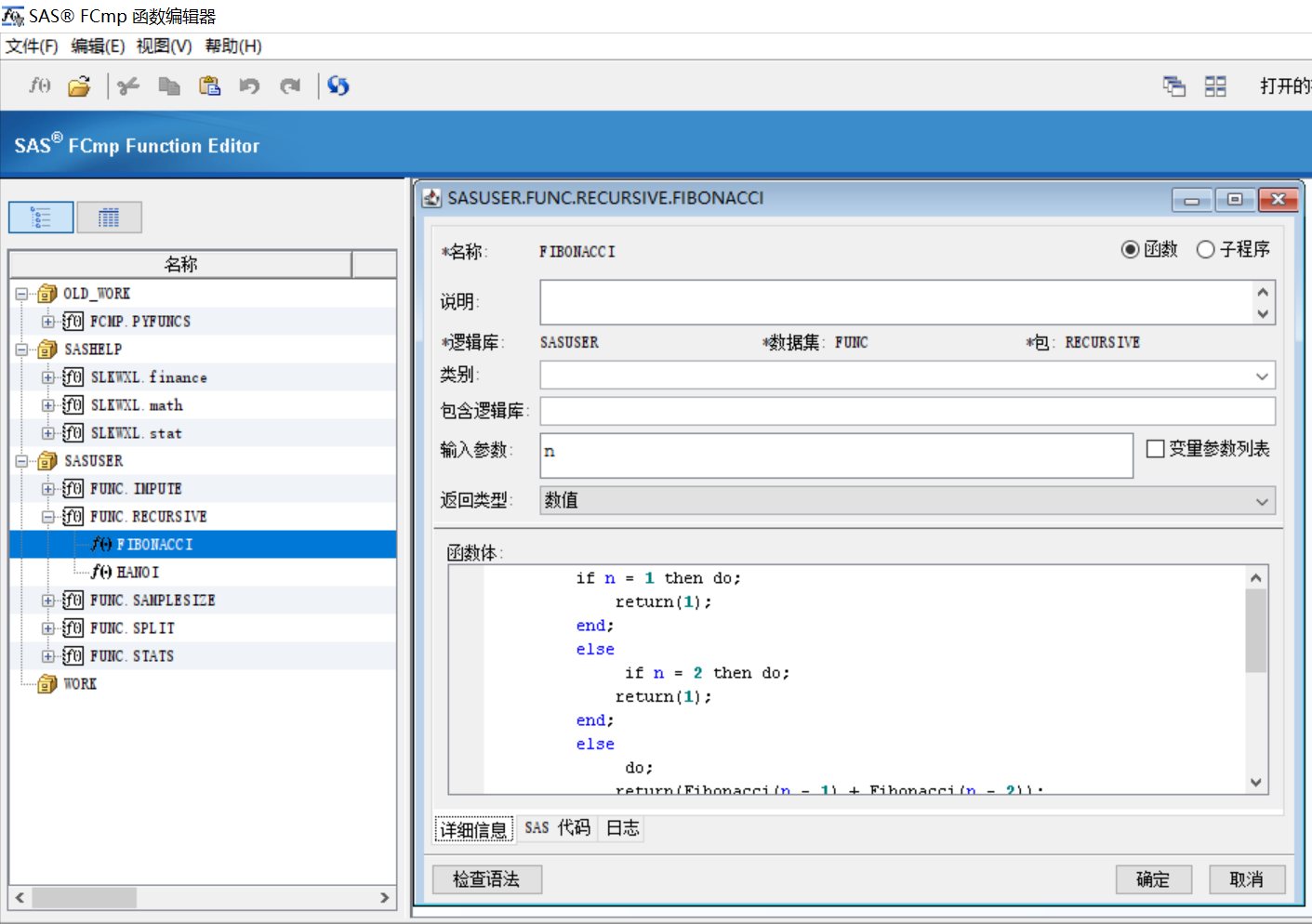Click the 说明 description field
The height and width of the screenshot is (924, 1312).
(895, 302)
